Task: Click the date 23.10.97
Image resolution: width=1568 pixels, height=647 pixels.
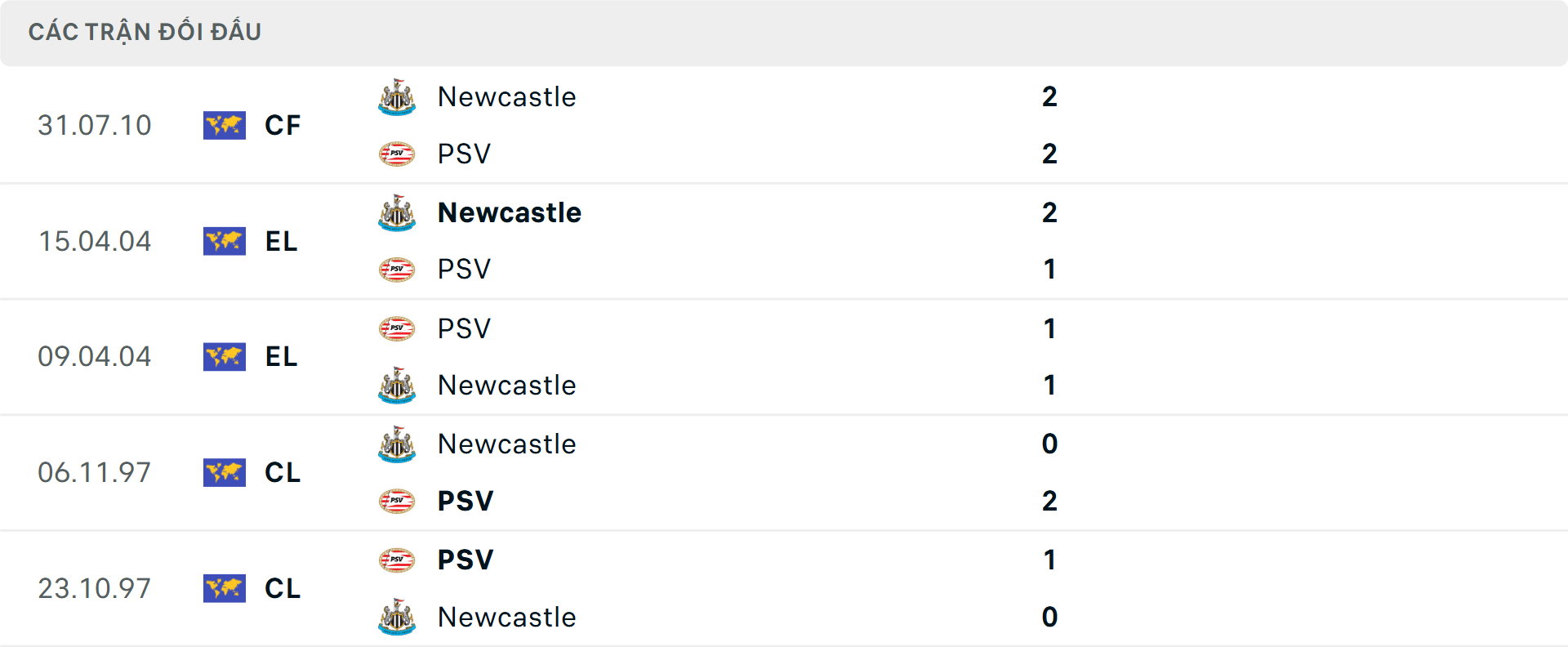Action: pyautogui.click(x=95, y=589)
